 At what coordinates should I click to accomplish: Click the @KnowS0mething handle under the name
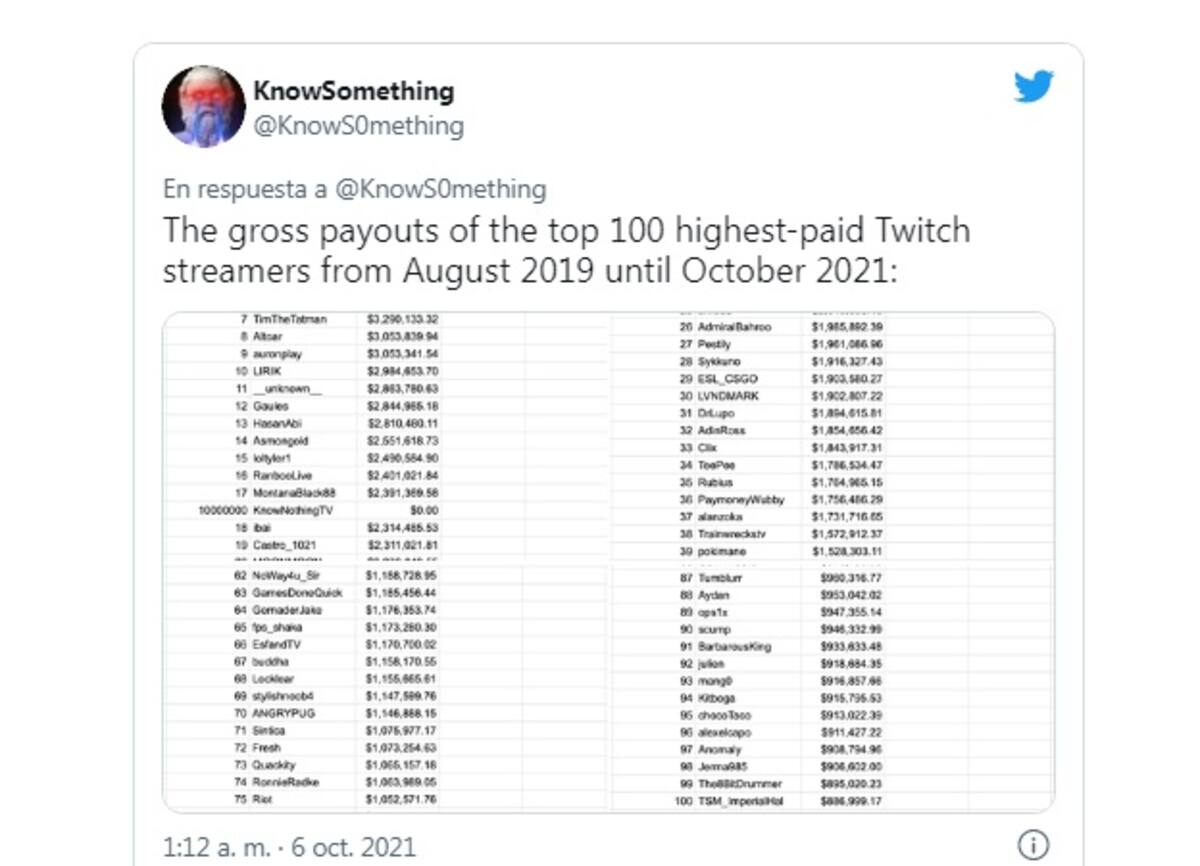(359, 126)
